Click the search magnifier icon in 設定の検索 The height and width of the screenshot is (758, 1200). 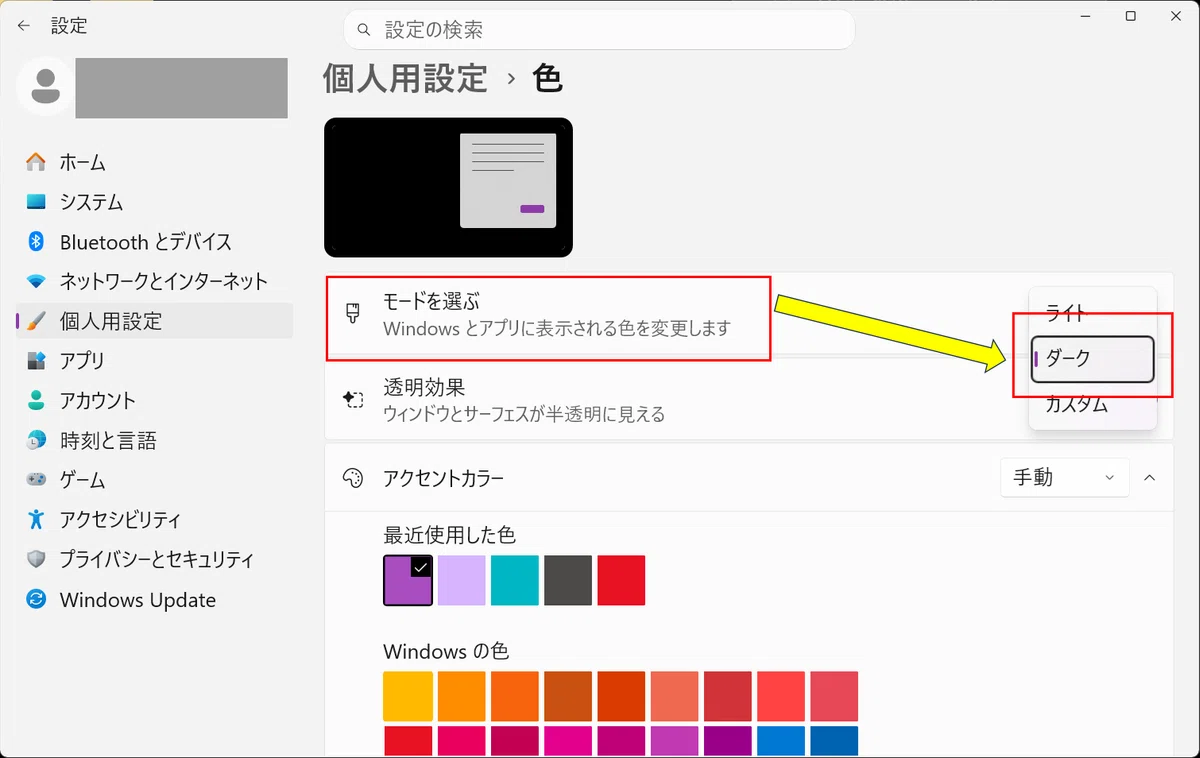tap(366, 30)
